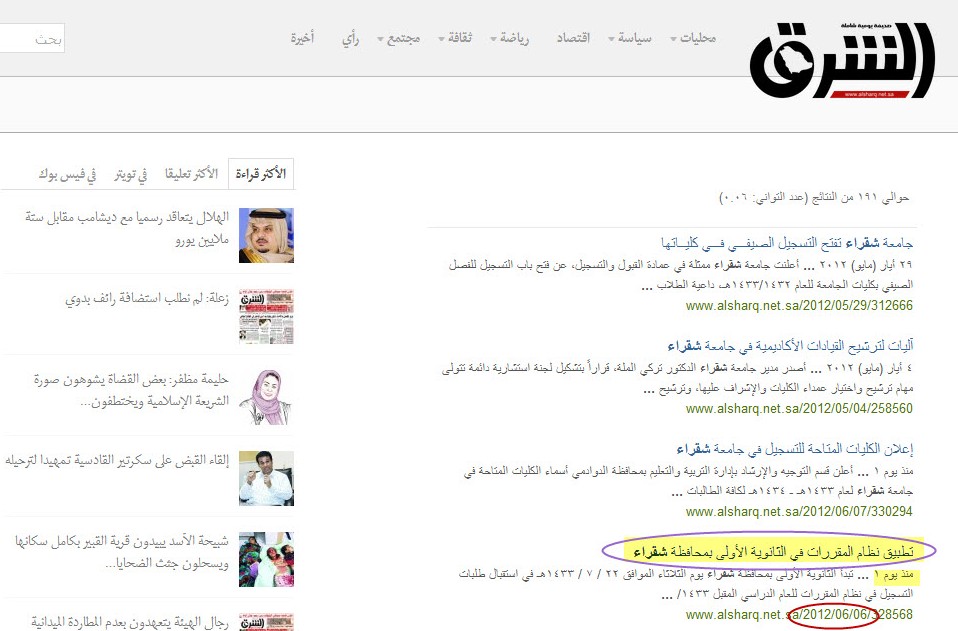Click URL ending 2012/06/07/330294
This screenshot has height=631, width=958.
tap(799, 511)
